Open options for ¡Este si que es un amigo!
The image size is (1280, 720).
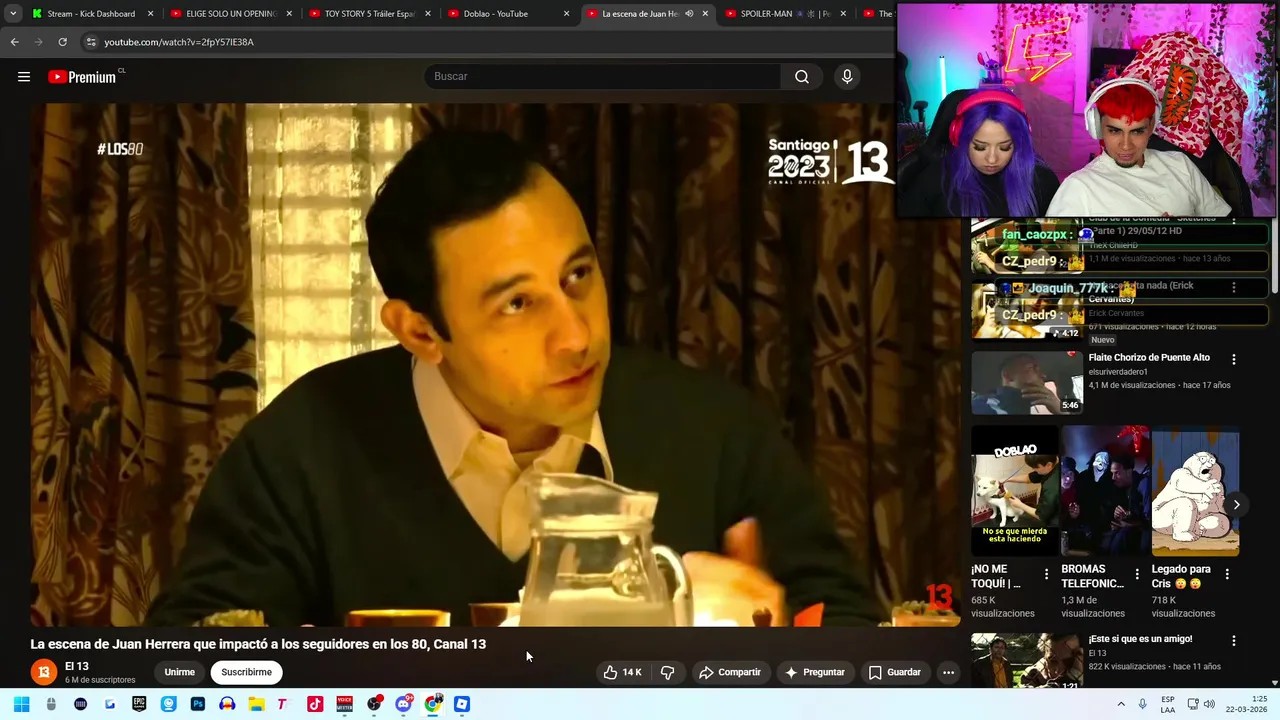[1233, 641]
